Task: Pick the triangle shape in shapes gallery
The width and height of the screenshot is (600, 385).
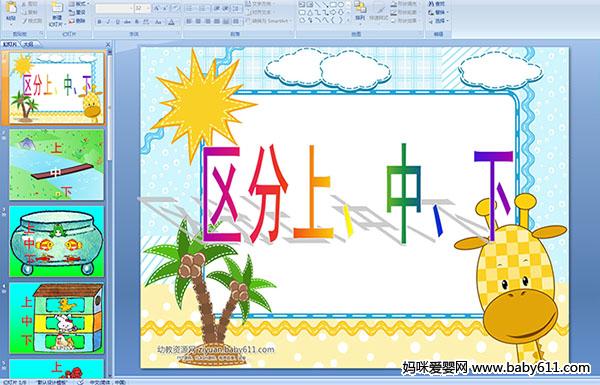Action: click(x=310, y=12)
